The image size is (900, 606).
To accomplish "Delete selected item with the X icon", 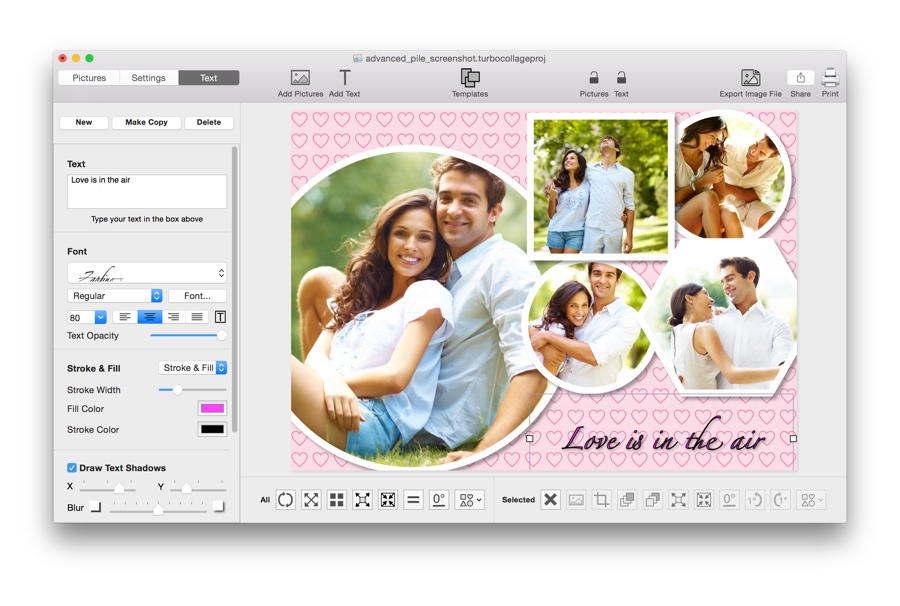I will (550, 500).
